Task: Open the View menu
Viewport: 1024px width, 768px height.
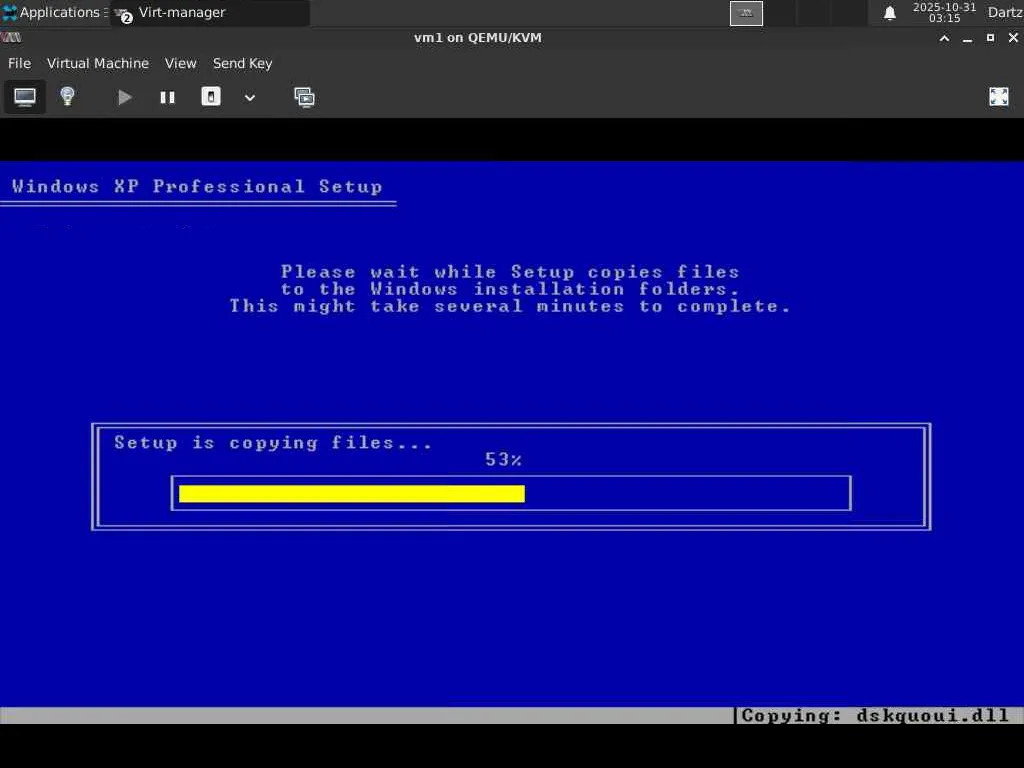Action: 180,63
